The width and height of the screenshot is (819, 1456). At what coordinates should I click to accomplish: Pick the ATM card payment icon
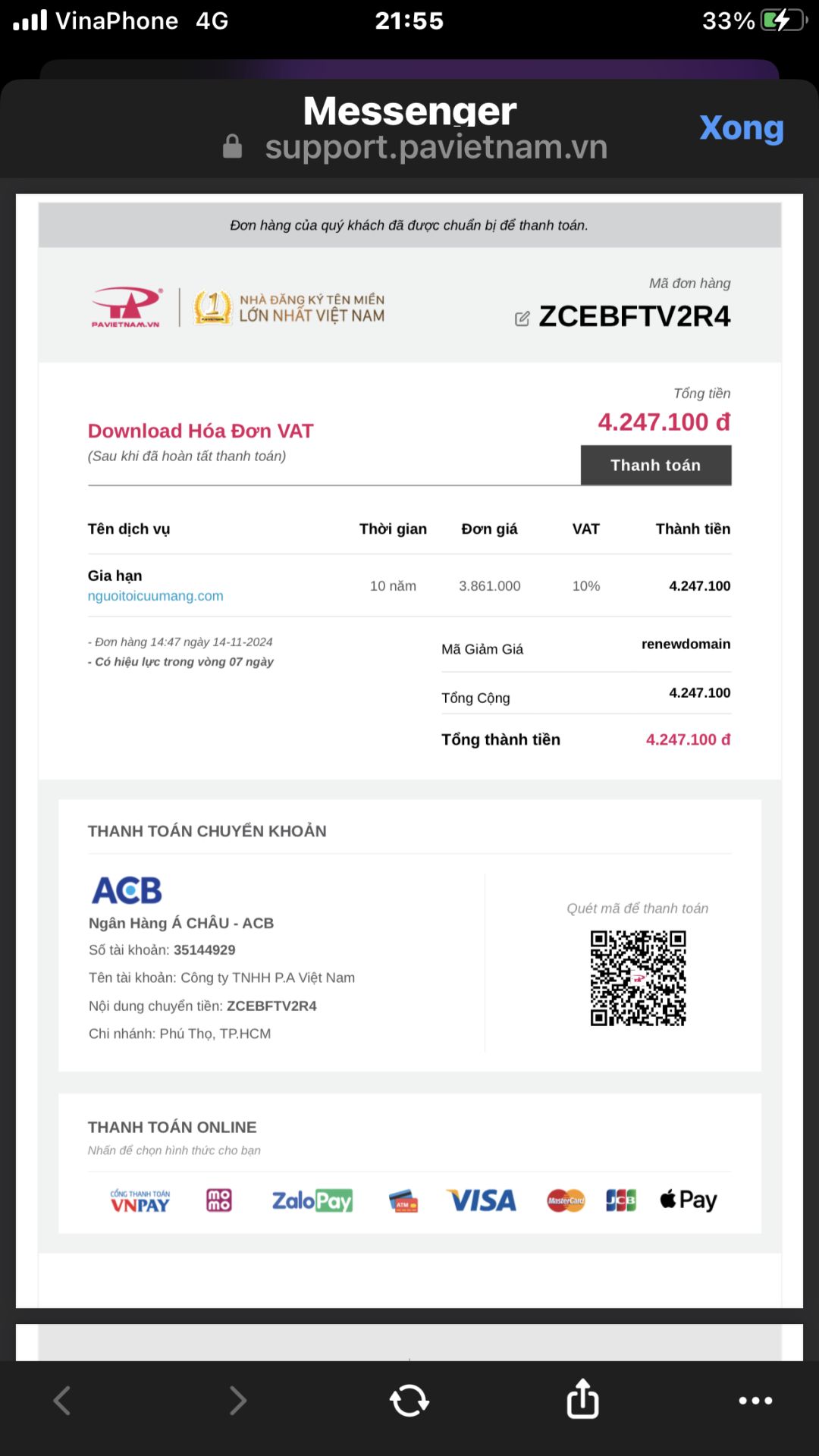(403, 1201)
